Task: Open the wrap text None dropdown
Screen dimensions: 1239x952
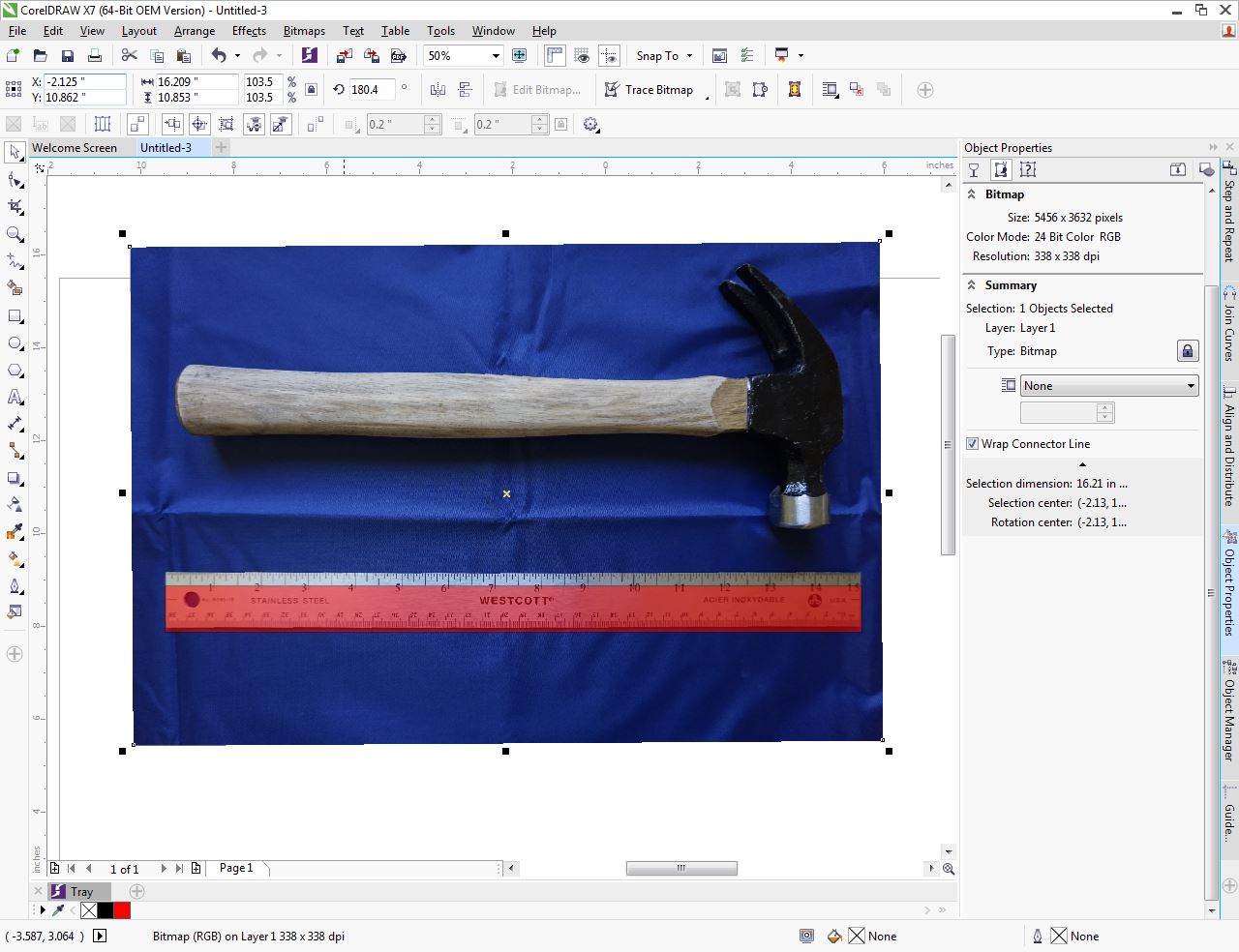Action: pos(1109,386)
